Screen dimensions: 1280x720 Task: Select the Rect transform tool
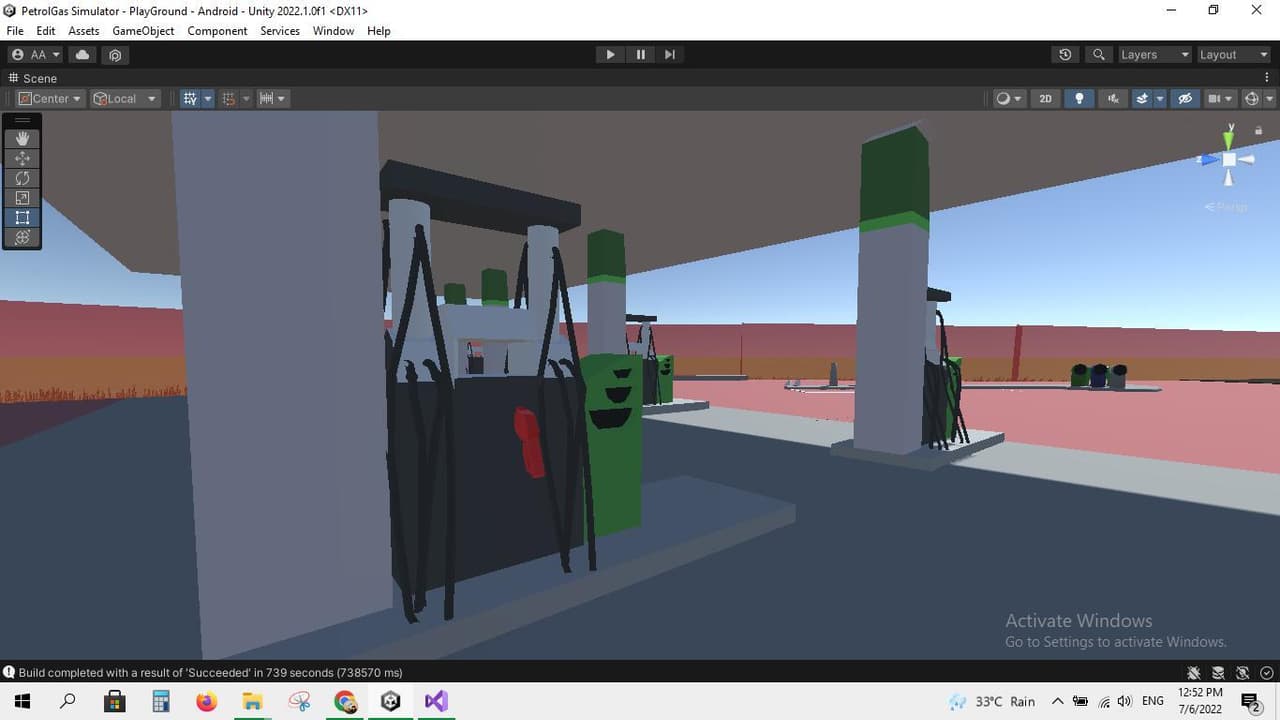pos(22,217)
